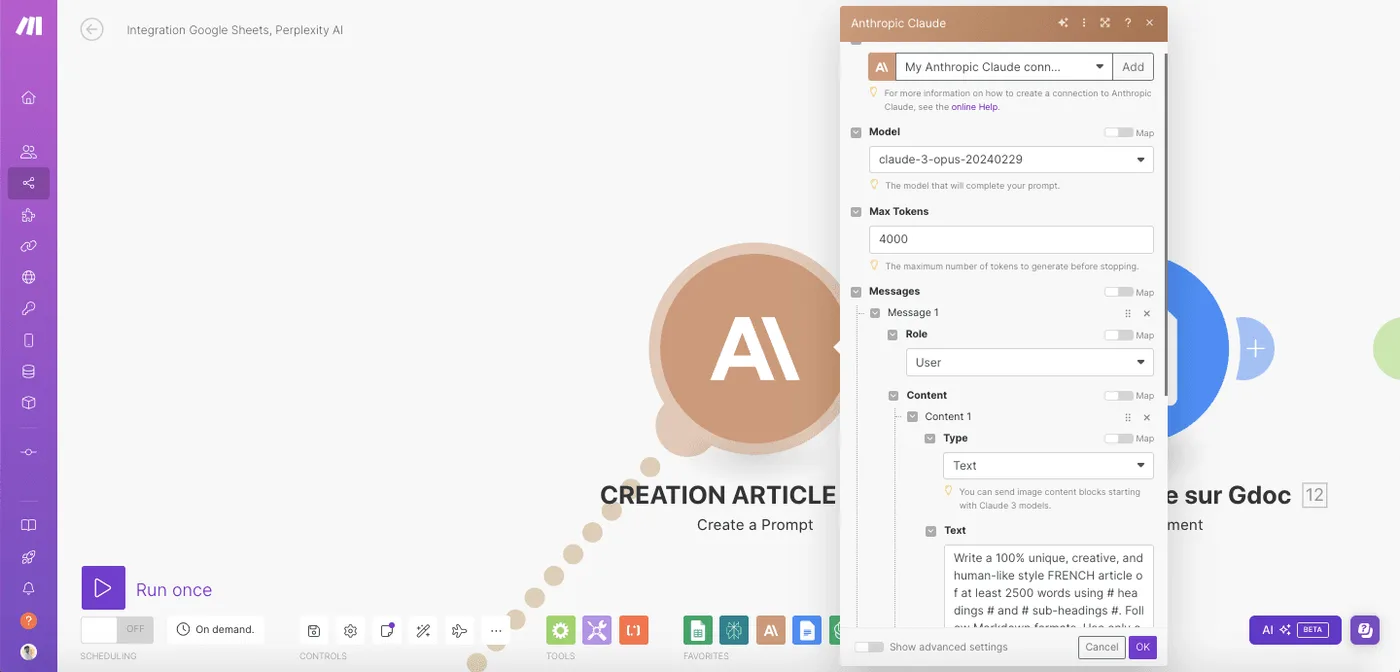Screen dimensions: 1400x672
Task: Toggle Map switch for Role
Action: tap(1118, 335)
